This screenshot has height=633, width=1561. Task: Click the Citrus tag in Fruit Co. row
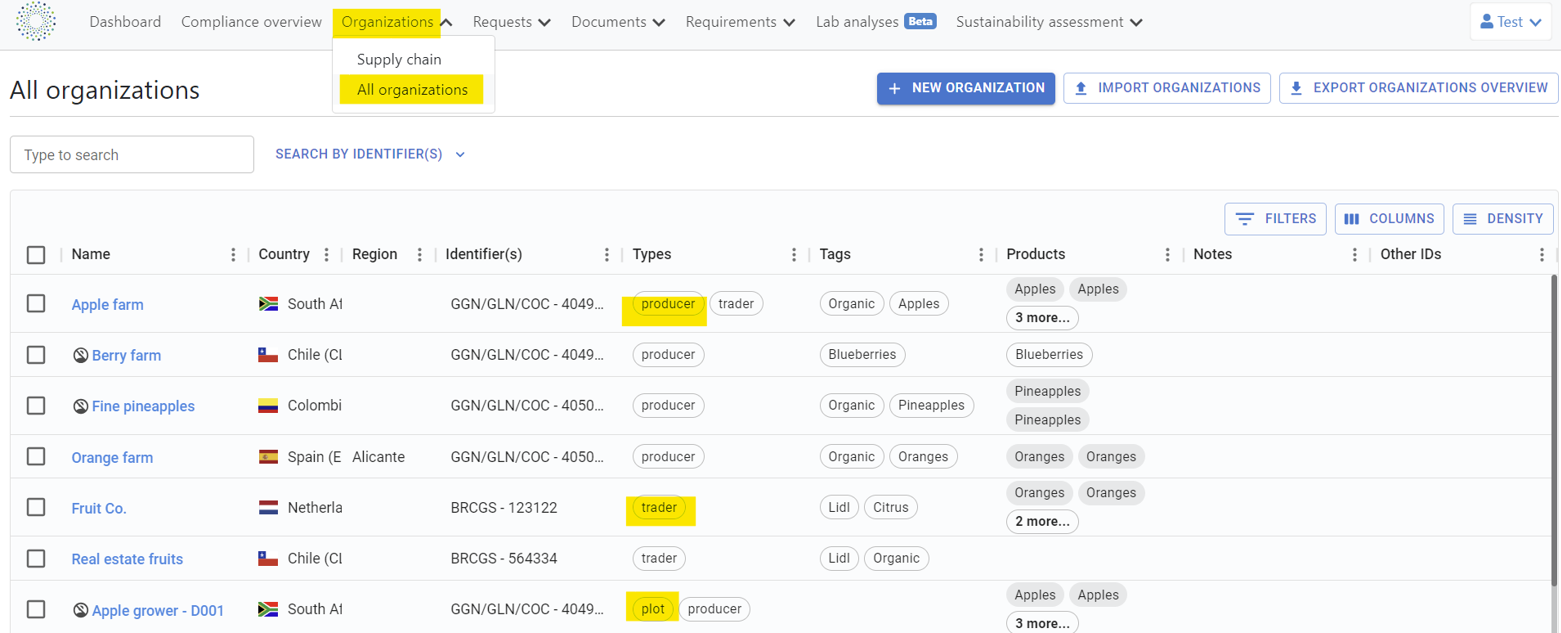891,507
